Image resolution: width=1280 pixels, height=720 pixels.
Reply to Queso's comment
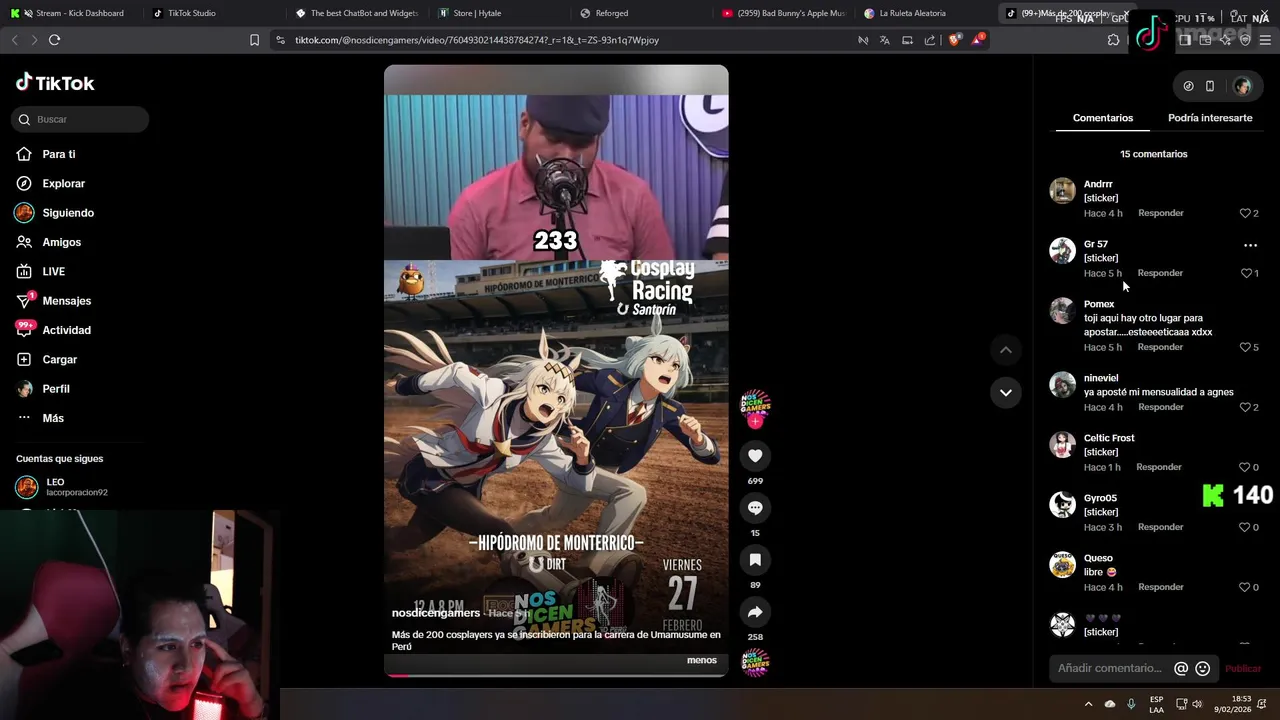pos(1160,587)
